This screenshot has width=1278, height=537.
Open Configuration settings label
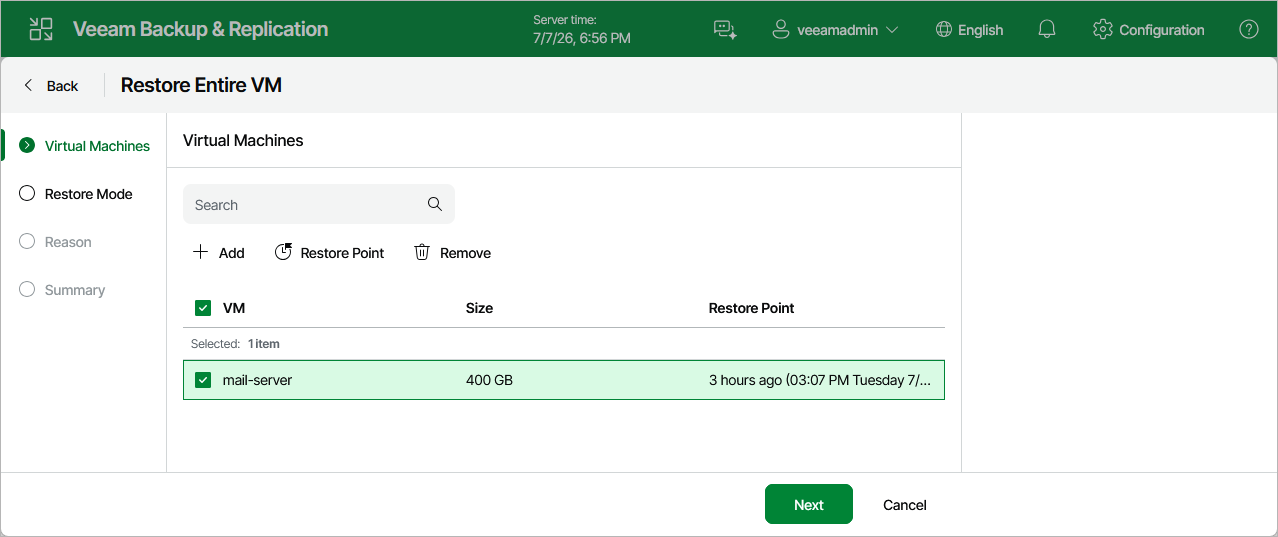(1162, 30)
